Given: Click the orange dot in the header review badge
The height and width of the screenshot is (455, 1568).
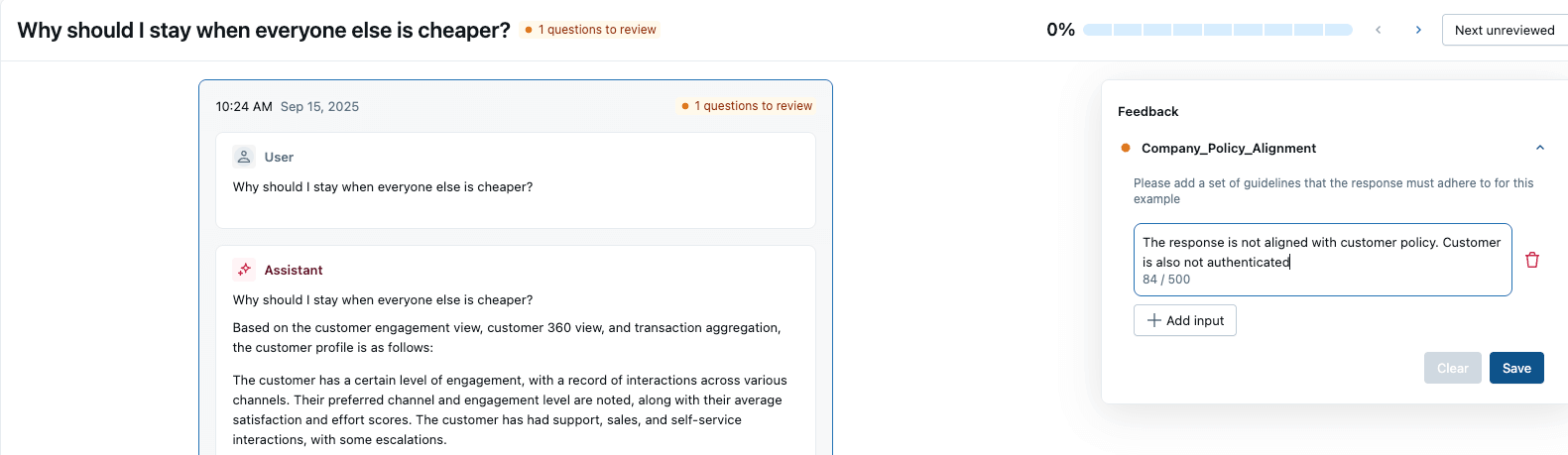Looking at the screenshot, I should click(529, 30).
